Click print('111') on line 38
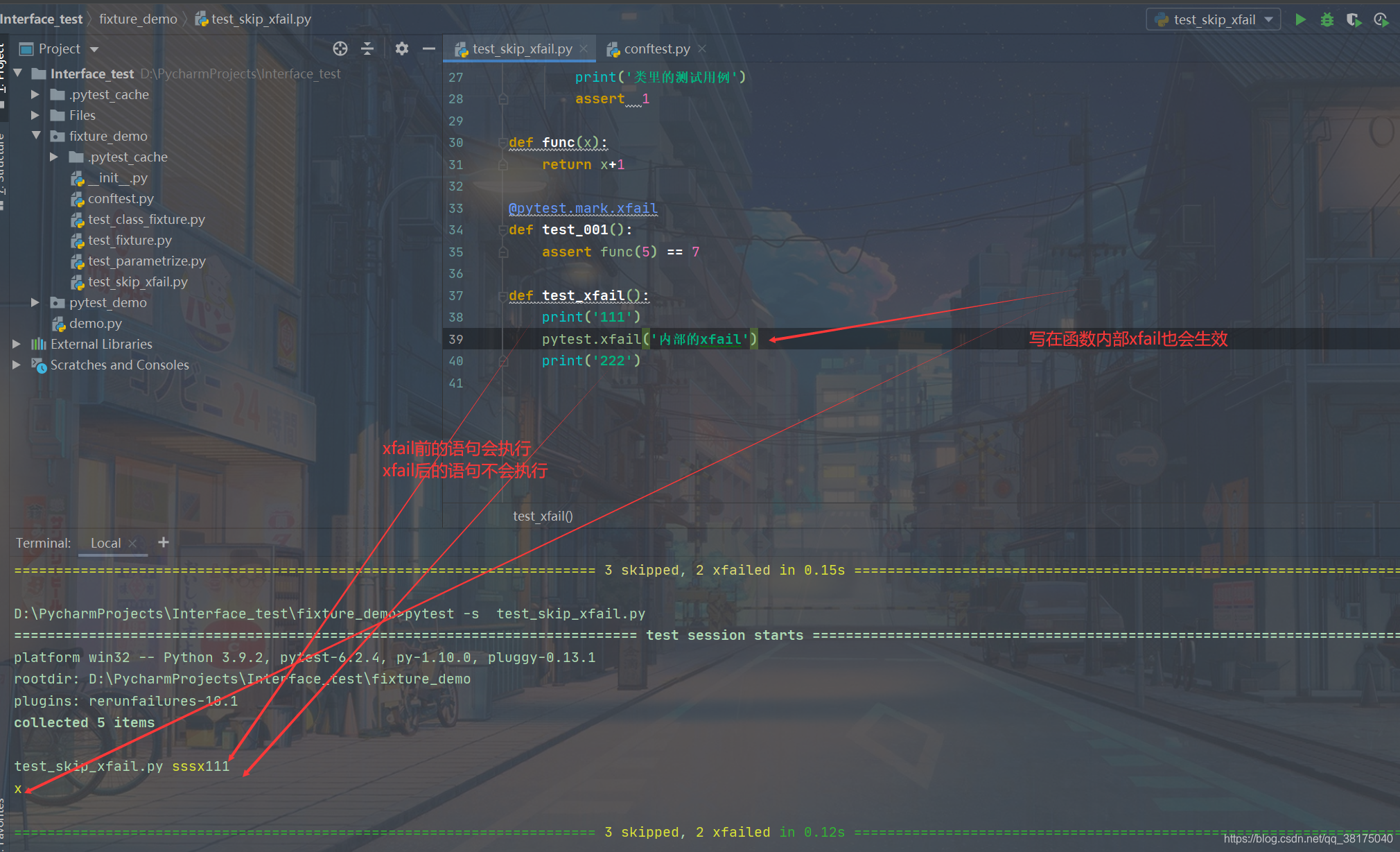 [x=591, y=317]
